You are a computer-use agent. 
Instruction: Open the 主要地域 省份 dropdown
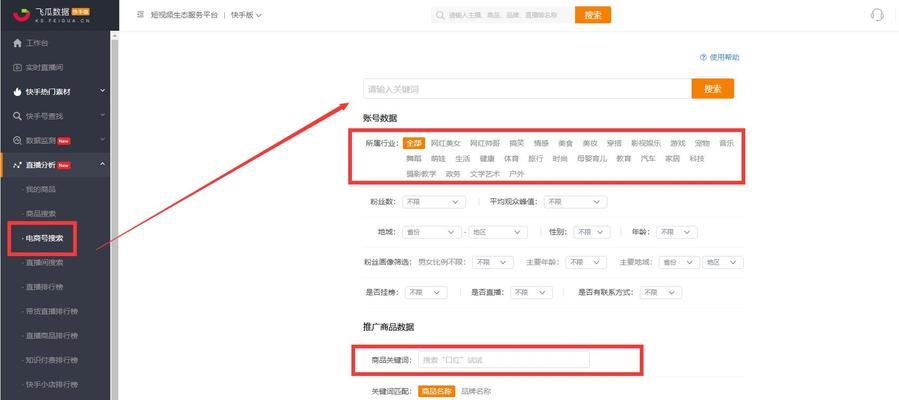pos(679,262)
